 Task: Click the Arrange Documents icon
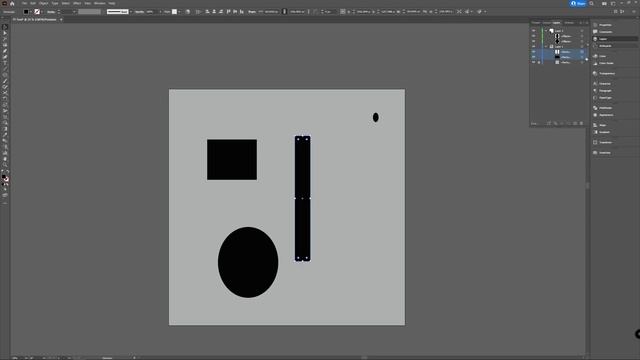pos(604,3)
